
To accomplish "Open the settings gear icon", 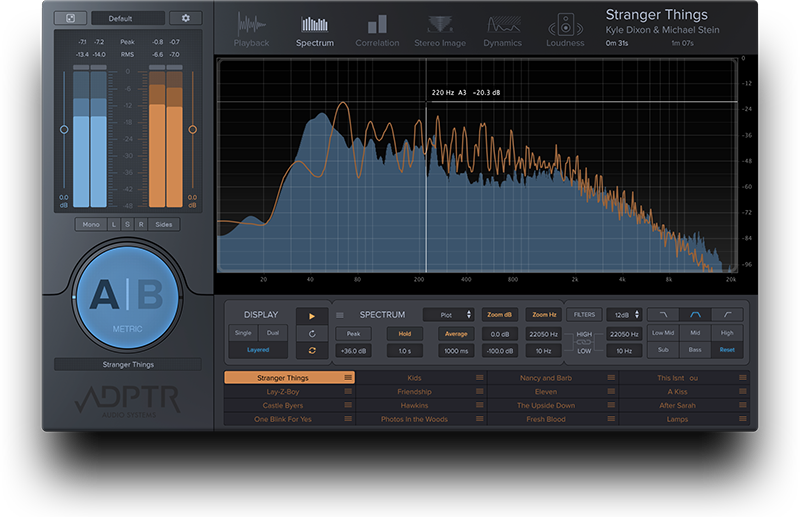I will 185,18.
